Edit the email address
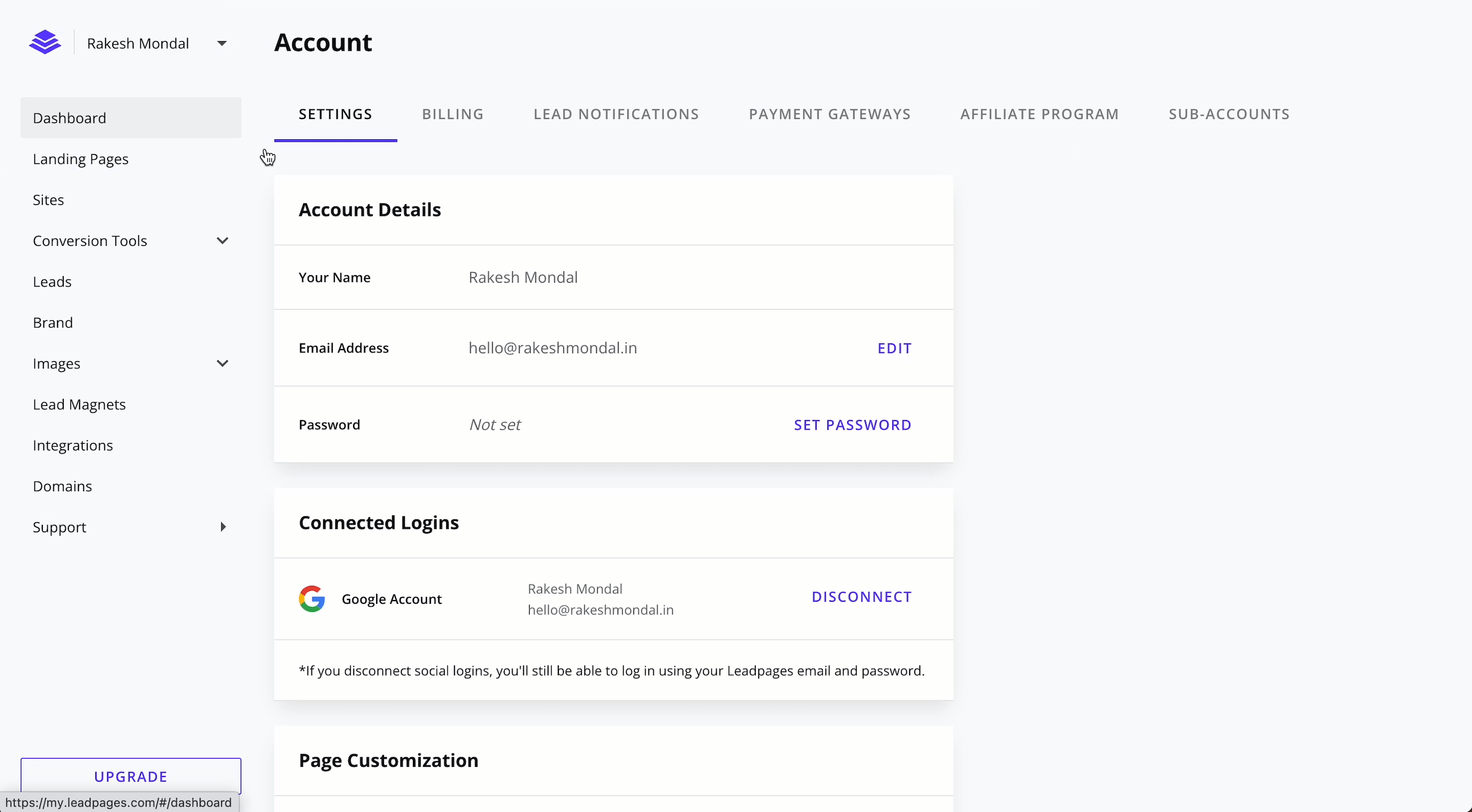The height and width of the screenshot is (812, 1472). [x=894, y=348]
